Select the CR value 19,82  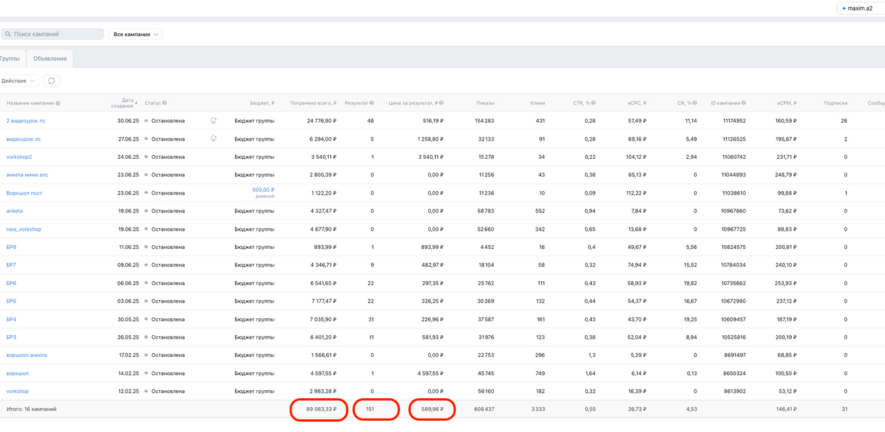tap(690, 283)
